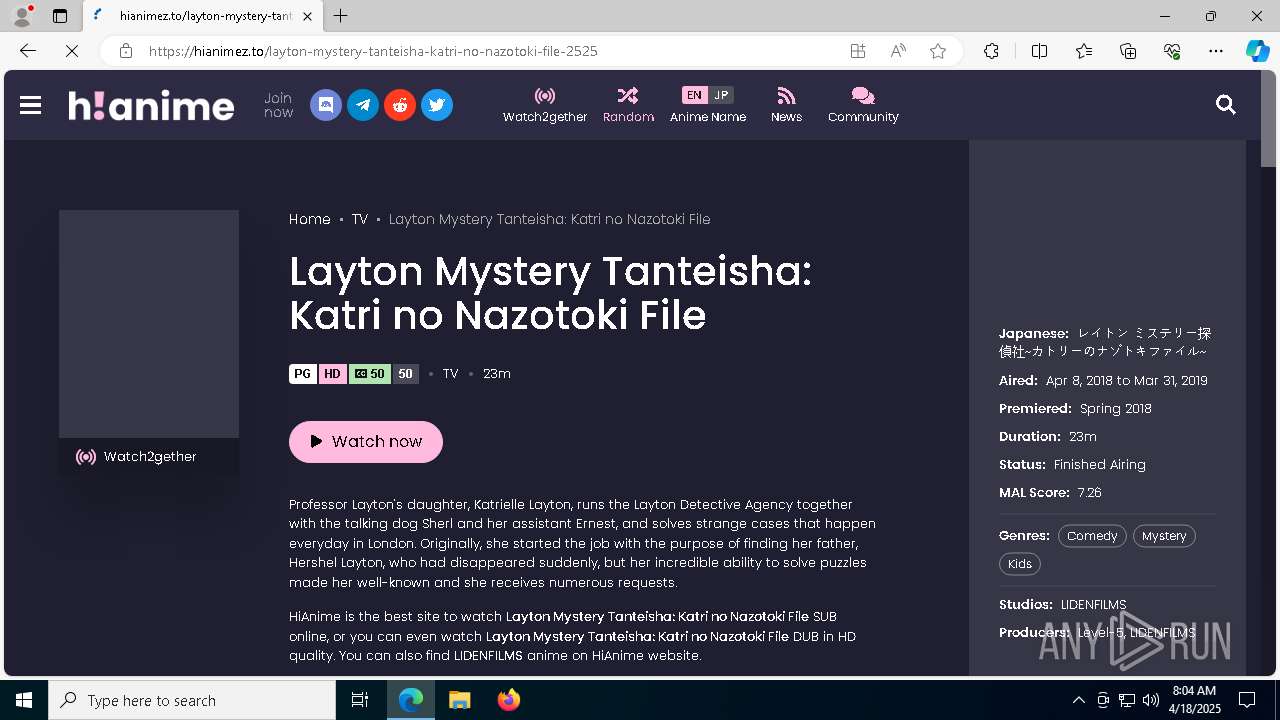Click the subtitle count badge 50
1280x720 pixels.
[370, 374]
